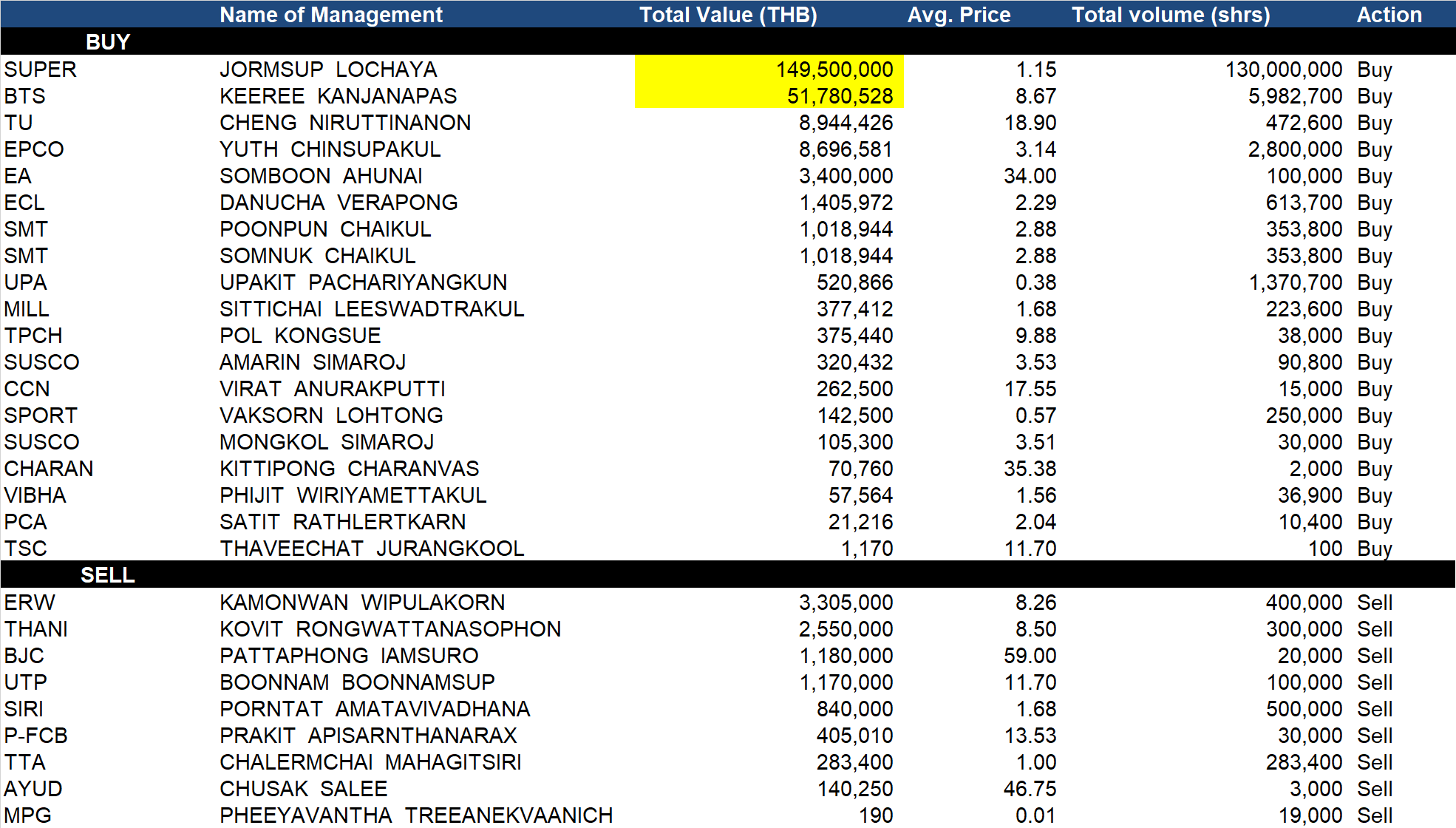Click the 'Total volume (shrs)' column header
Image resolution: width=1456 pixels, height=828 pixels.
click(1171, 15)
